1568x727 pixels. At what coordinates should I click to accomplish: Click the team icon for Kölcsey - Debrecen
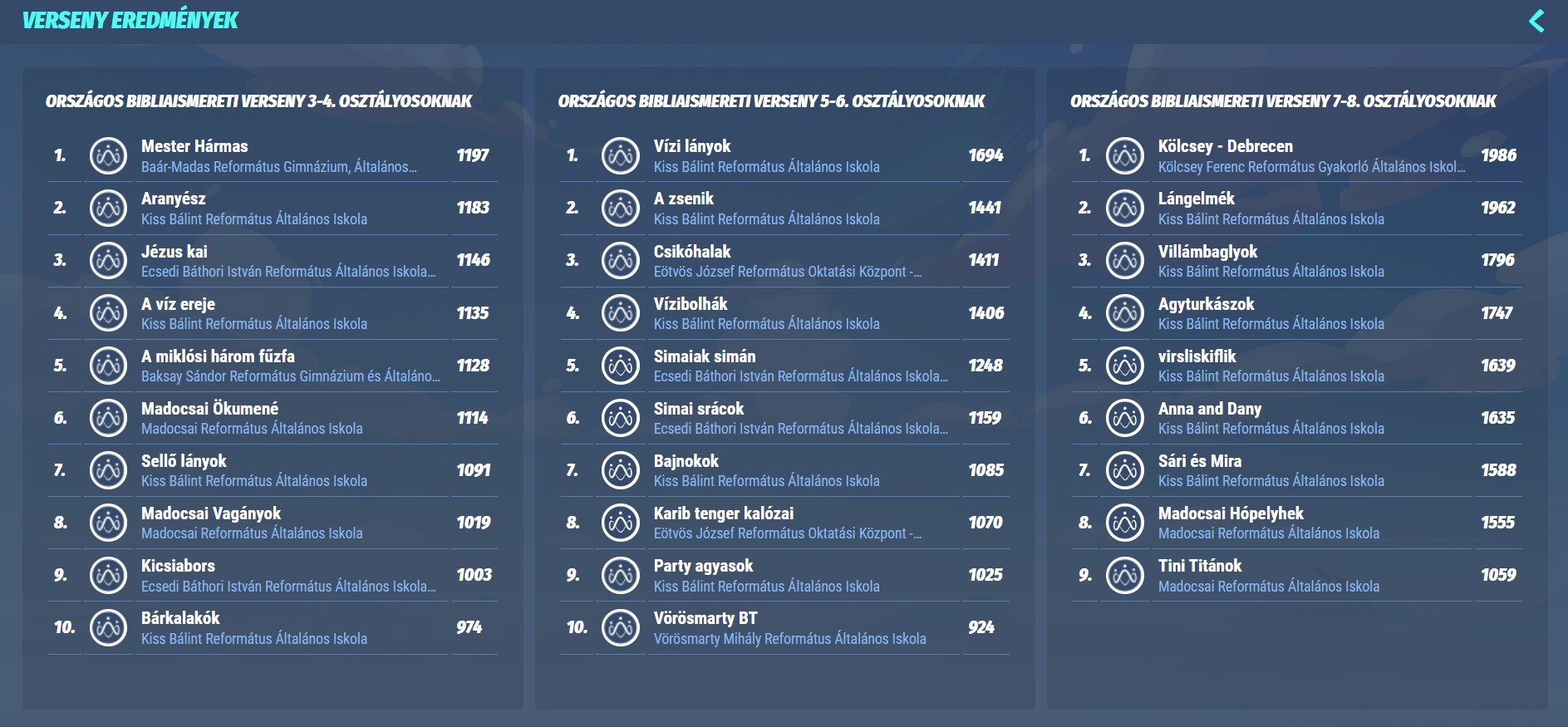click(1125, 156)
